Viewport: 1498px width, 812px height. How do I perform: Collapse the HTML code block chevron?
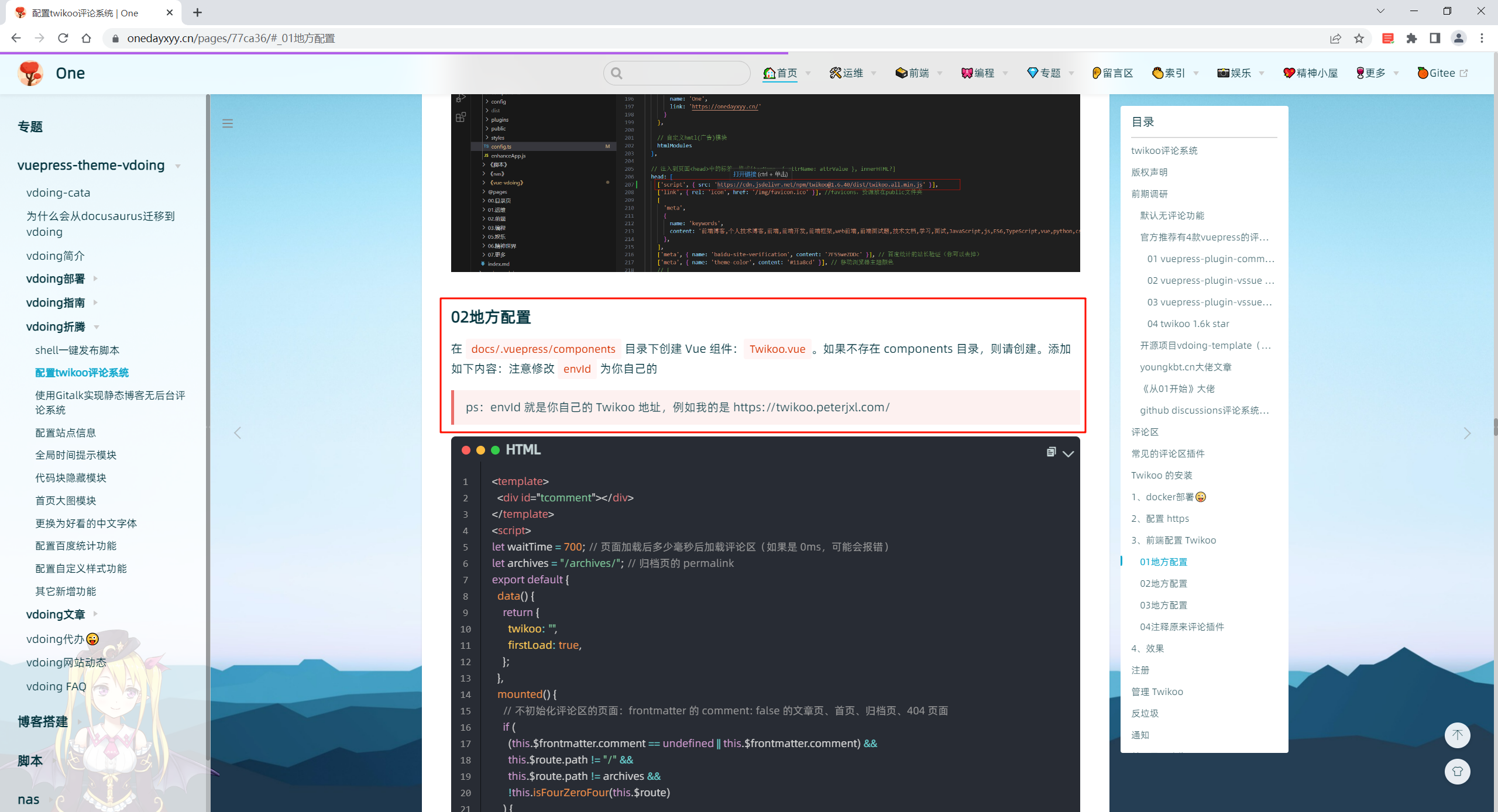1068,454
